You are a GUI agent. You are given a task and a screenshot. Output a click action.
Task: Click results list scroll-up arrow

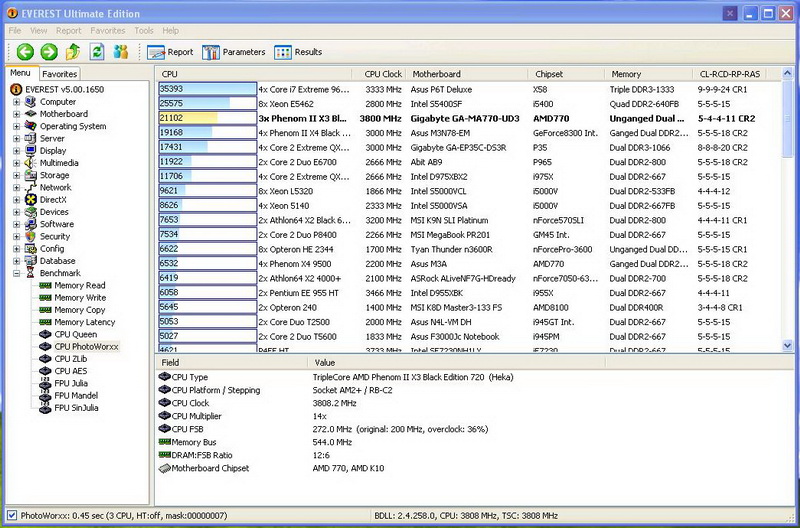point(787,73)
